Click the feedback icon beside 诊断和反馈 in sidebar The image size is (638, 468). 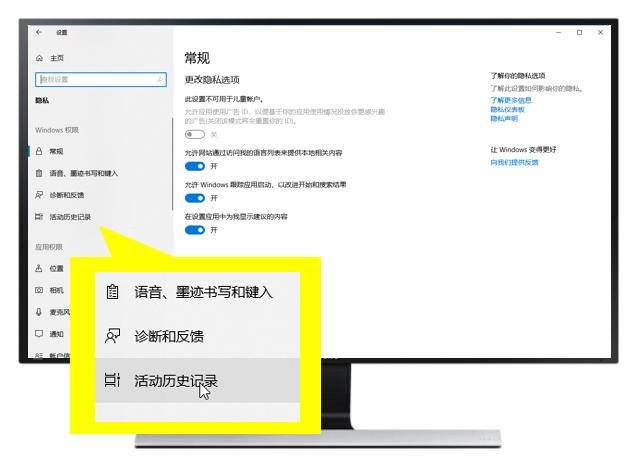click(x=39, y=195)
